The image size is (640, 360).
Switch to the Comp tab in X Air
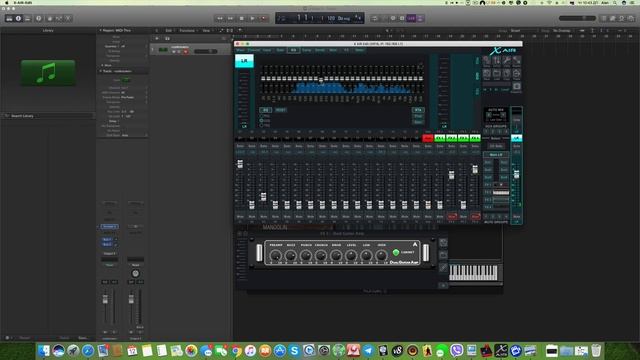tap(307, 50)
